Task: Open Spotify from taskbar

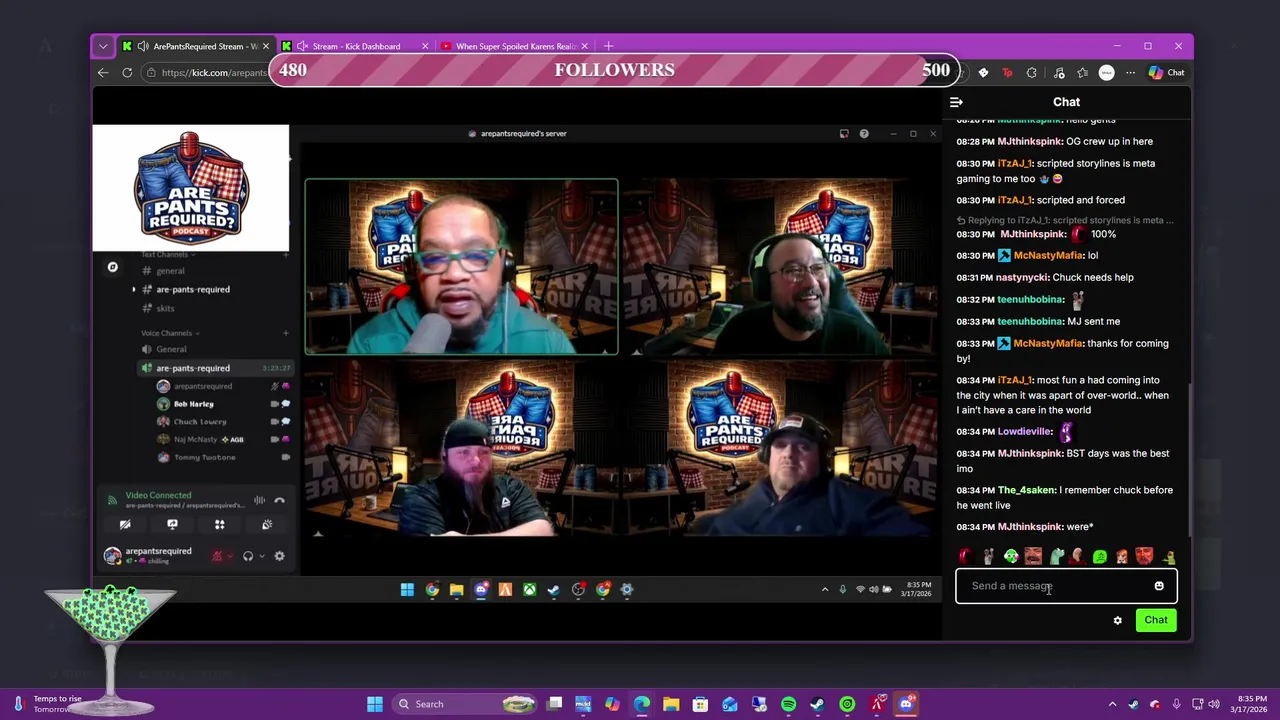Action: coord(788,704)
